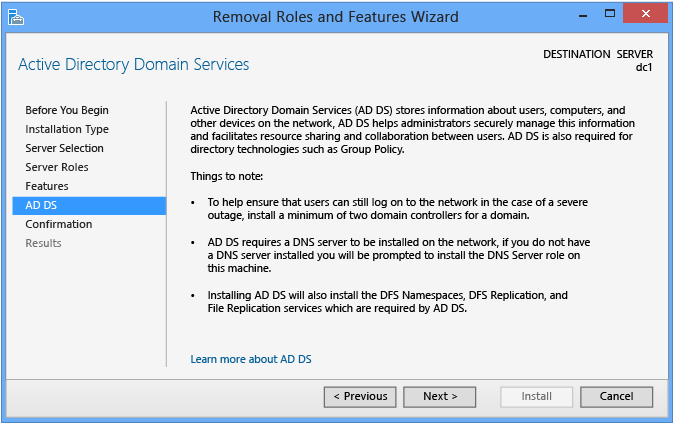Jump to the Server Roles page
This screenshot has height=423, width=674.
[x=57, y=167]
